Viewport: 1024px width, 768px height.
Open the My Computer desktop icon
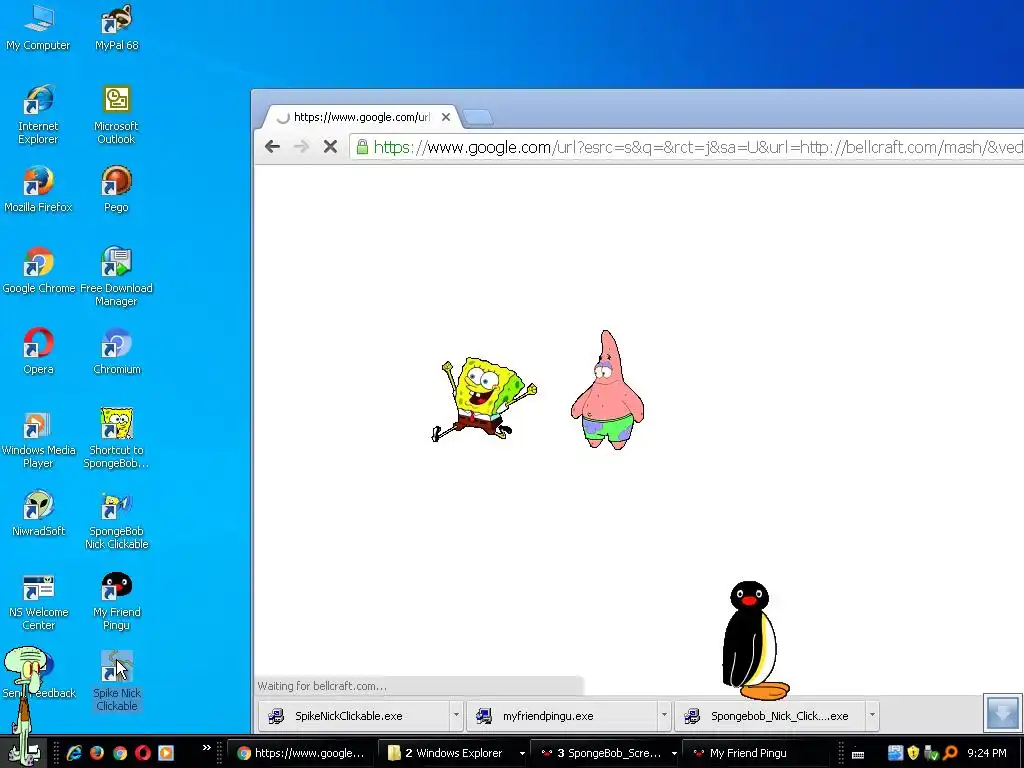click(38, 27)
